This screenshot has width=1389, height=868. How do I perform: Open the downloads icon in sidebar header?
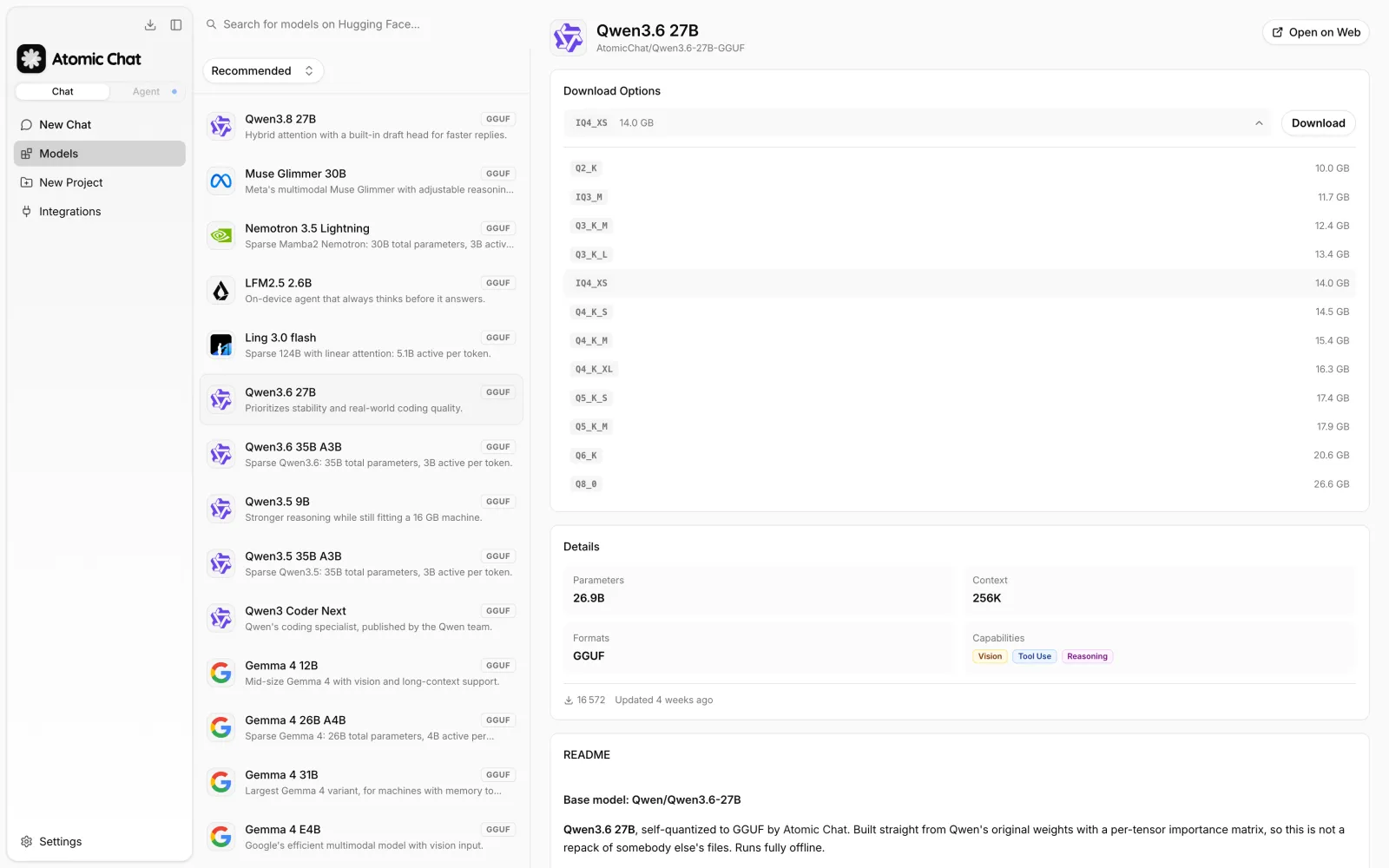click(150, 25)
